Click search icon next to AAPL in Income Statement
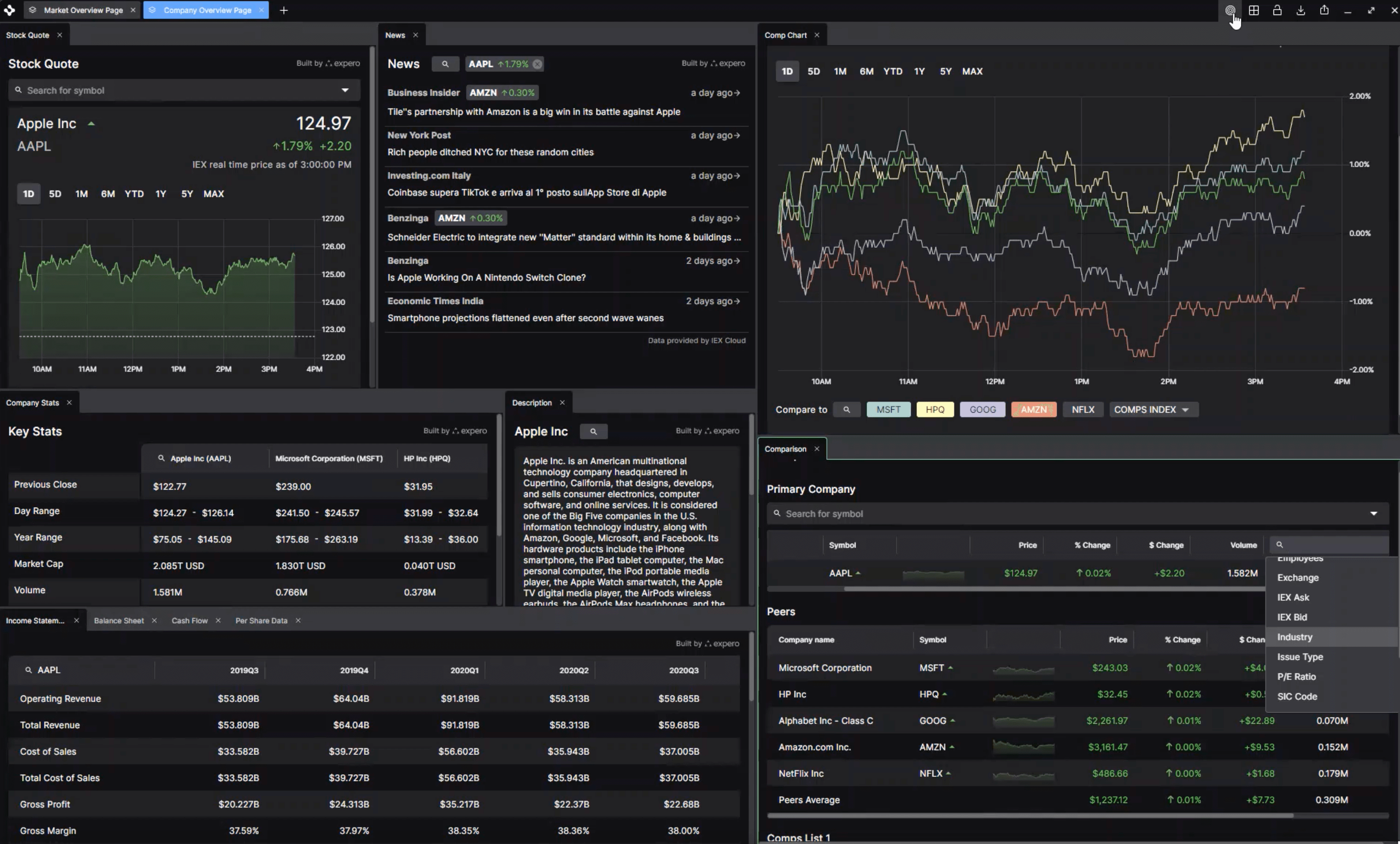 click(28, 670)
